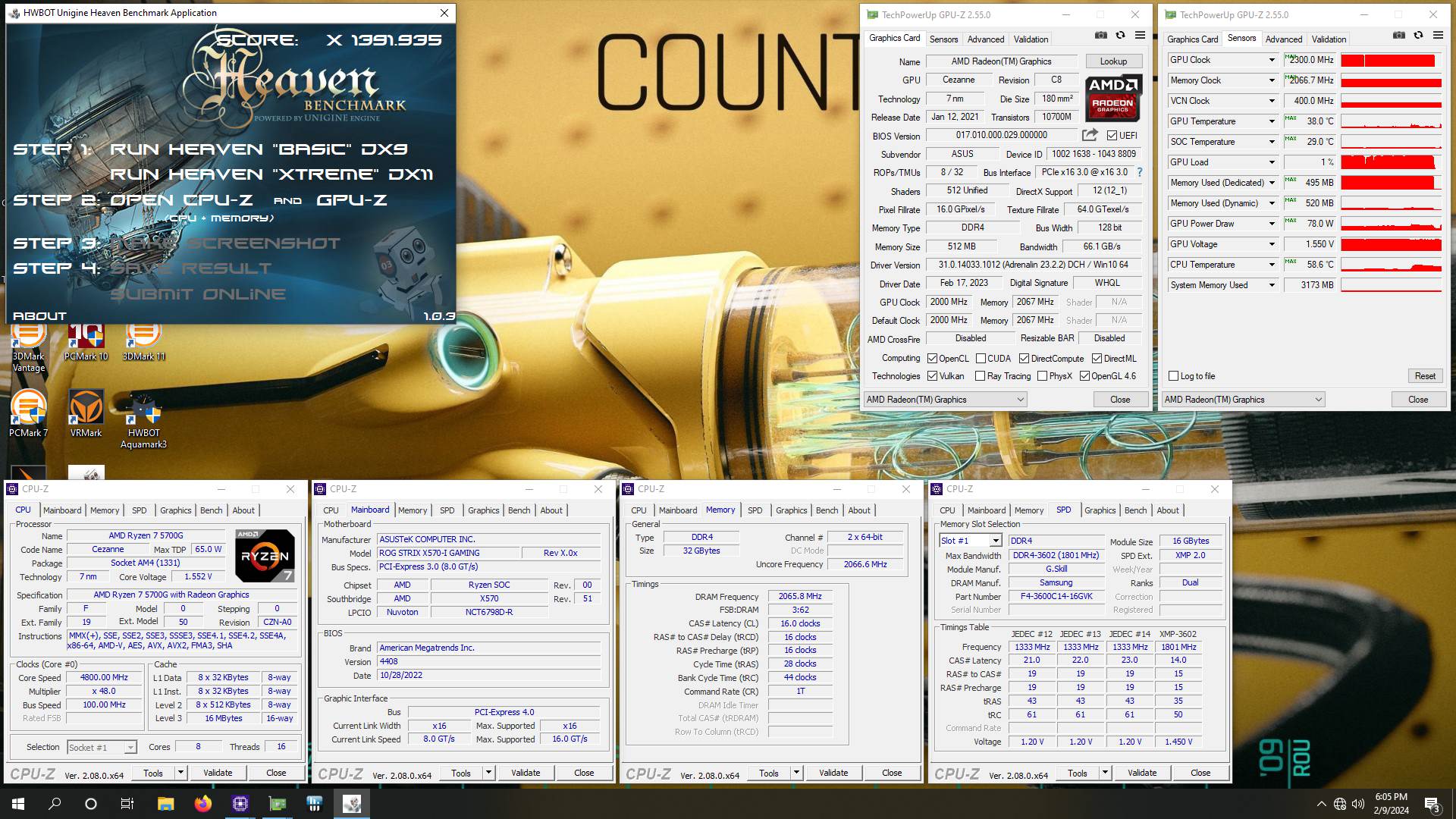
Task: Click the AMD Radeon Graphics logo
Action: point(1112,98)
